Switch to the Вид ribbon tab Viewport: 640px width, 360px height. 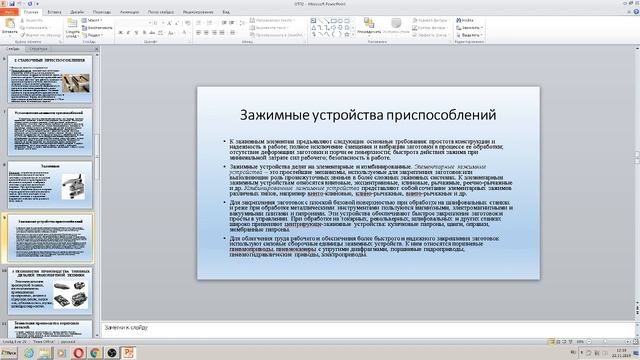226,12
